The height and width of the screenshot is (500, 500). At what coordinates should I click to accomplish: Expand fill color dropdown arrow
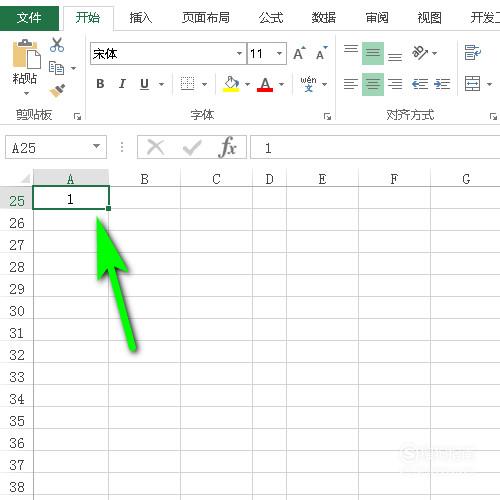click(x=247, y=84)
